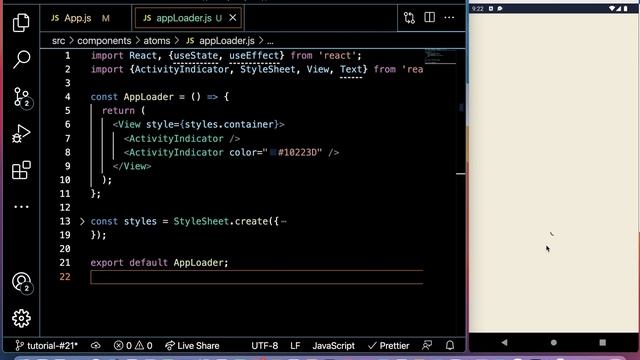Click the feedback icon in status bar
This screenshot has width=640, height=360.
point(427,346)
